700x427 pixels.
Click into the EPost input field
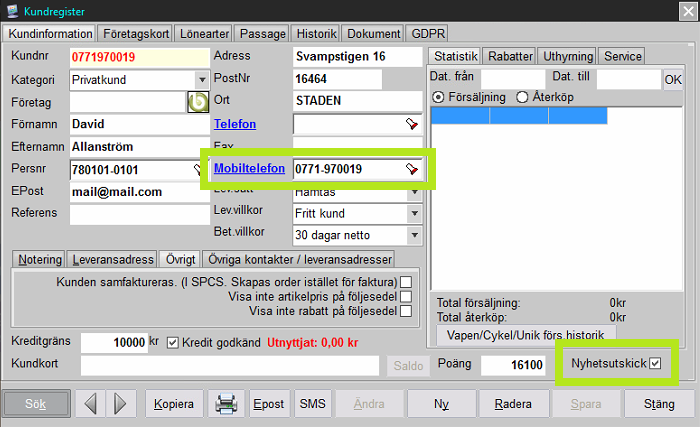138,191
